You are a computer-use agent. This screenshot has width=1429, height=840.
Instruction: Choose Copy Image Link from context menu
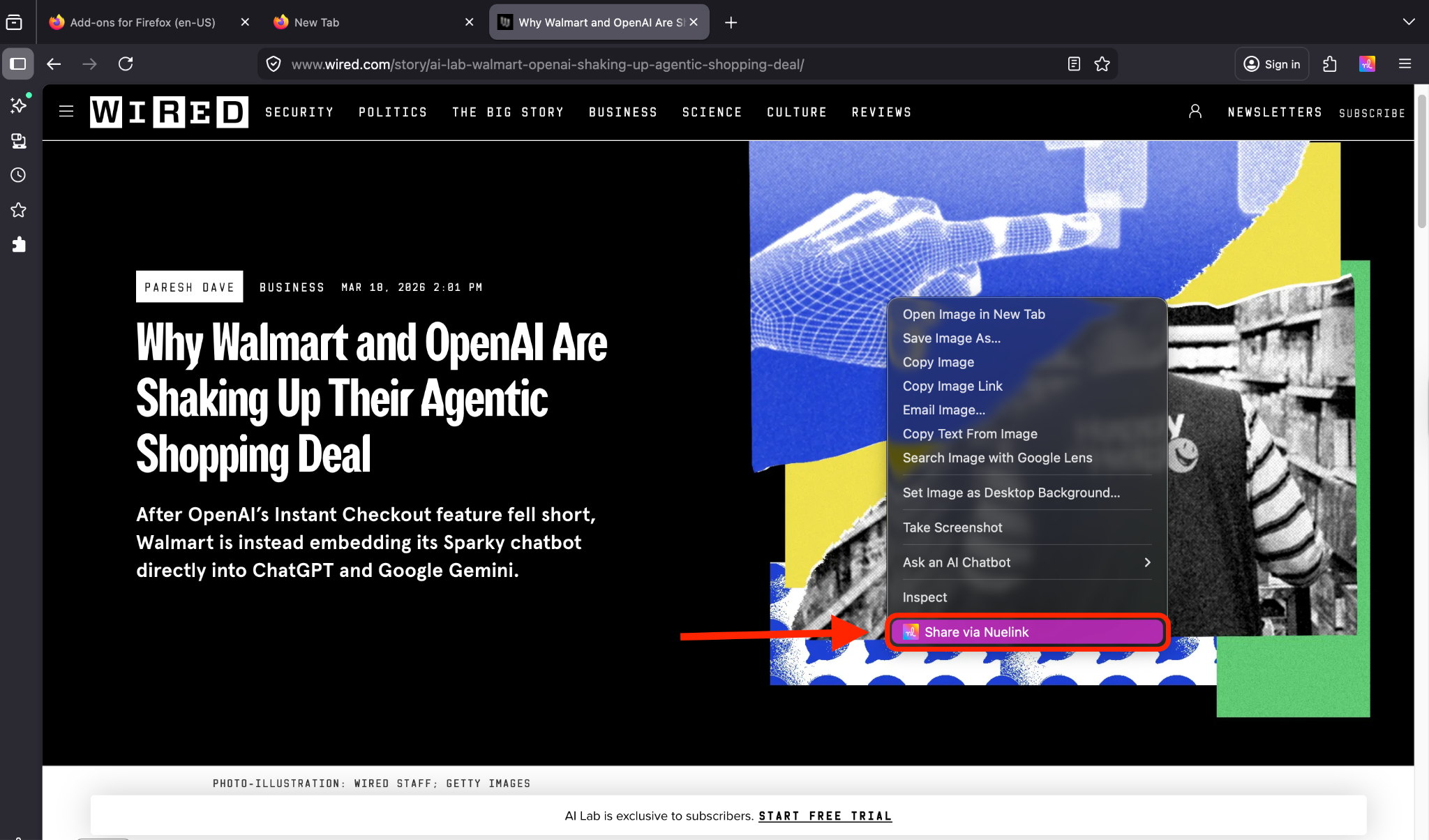pos(952,386)
